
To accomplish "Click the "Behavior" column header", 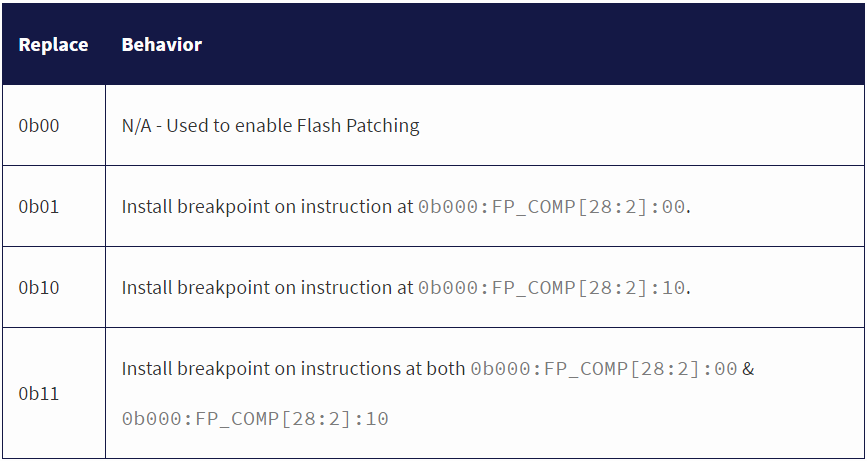I will pyautogui.click(x=161, y=45).
